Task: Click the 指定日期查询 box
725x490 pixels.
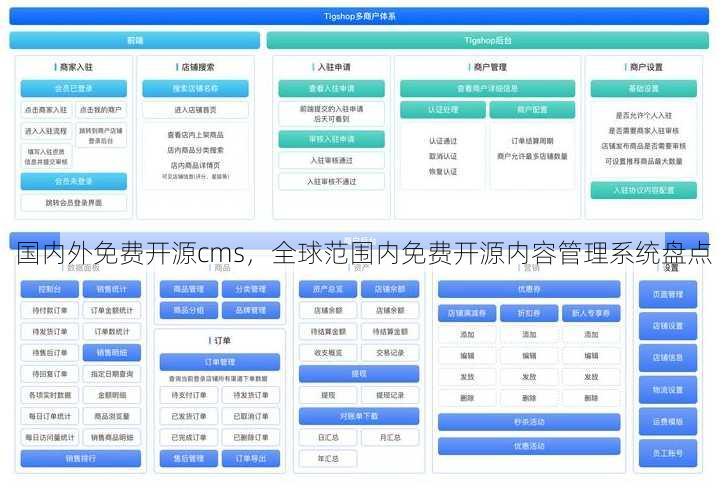Action: tap(111, 374)
